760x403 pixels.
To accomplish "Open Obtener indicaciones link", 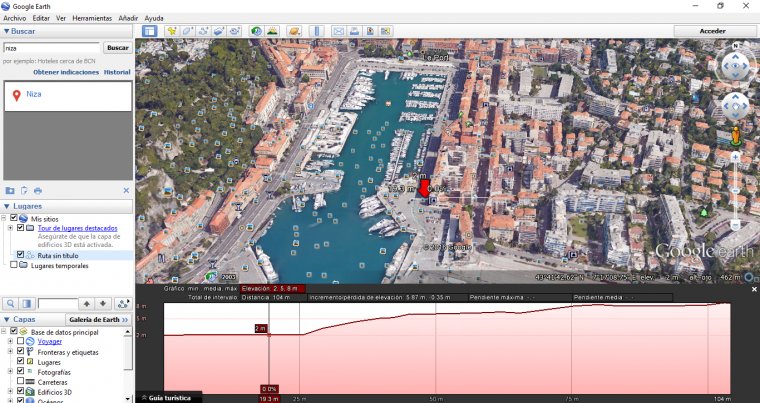I will click(x=66, y=72).
